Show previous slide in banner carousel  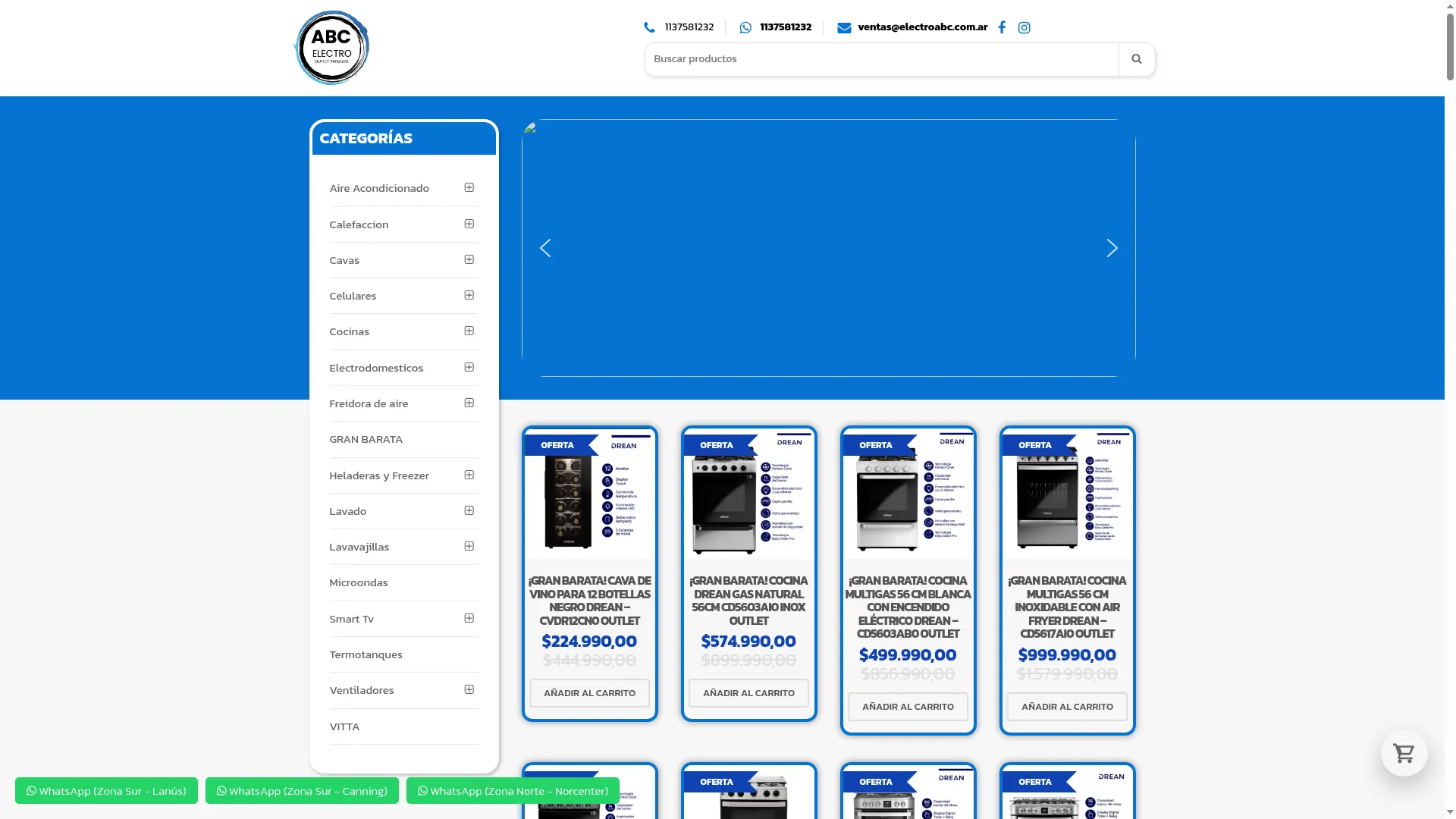tap(545, 248)
